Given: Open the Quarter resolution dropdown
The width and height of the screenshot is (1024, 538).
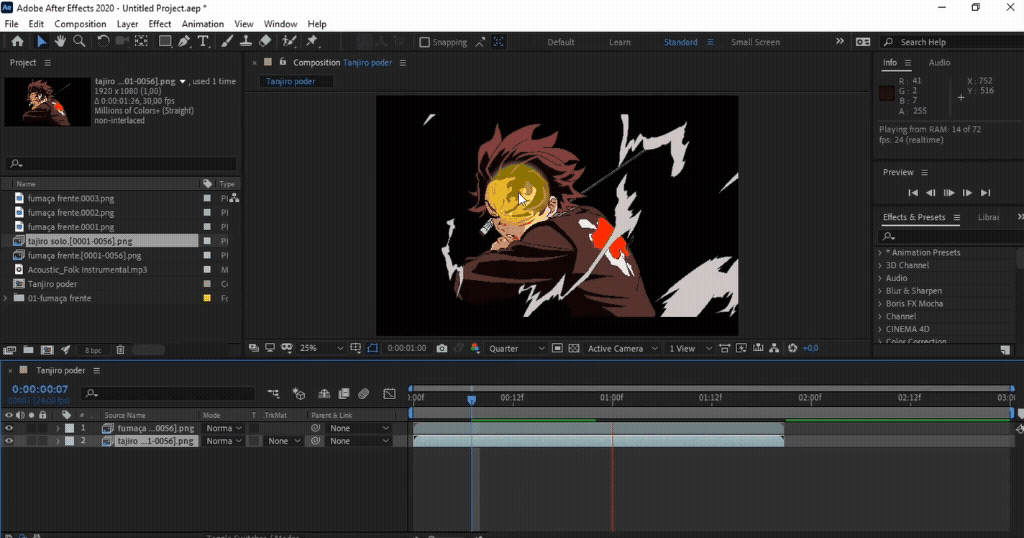Looking at the screenshot, I should coord(517,349).
